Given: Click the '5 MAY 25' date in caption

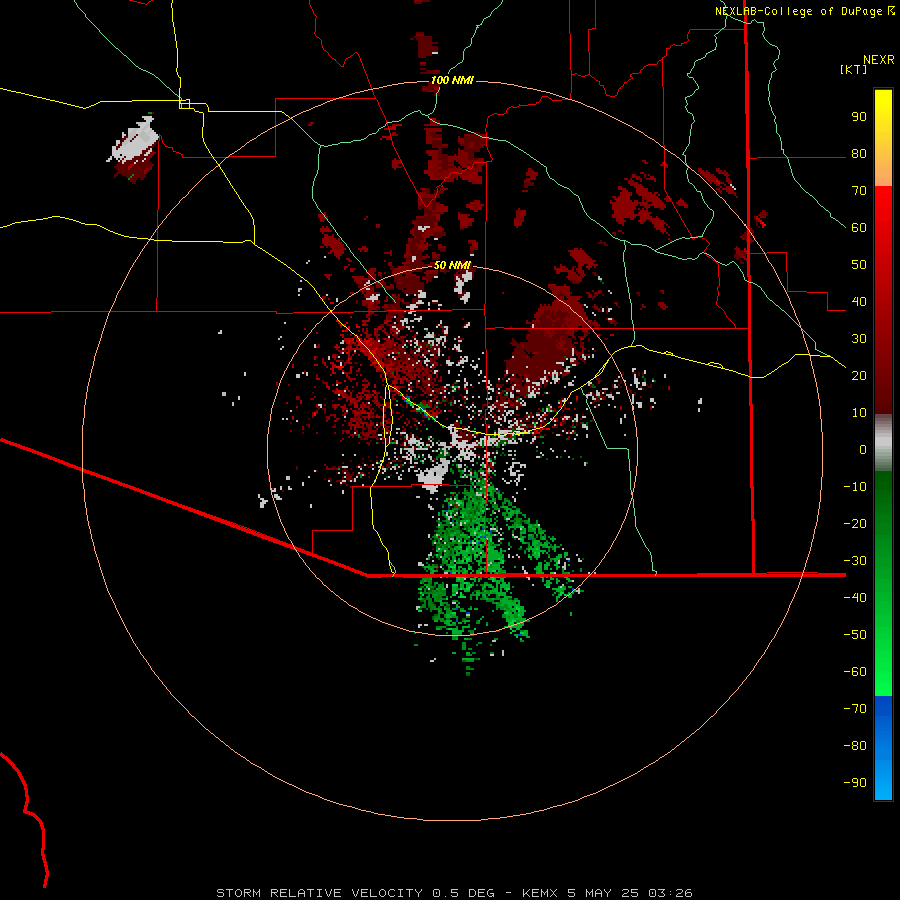Looking at the screenshot, I should pyautogui.click(x=603, y=893).
